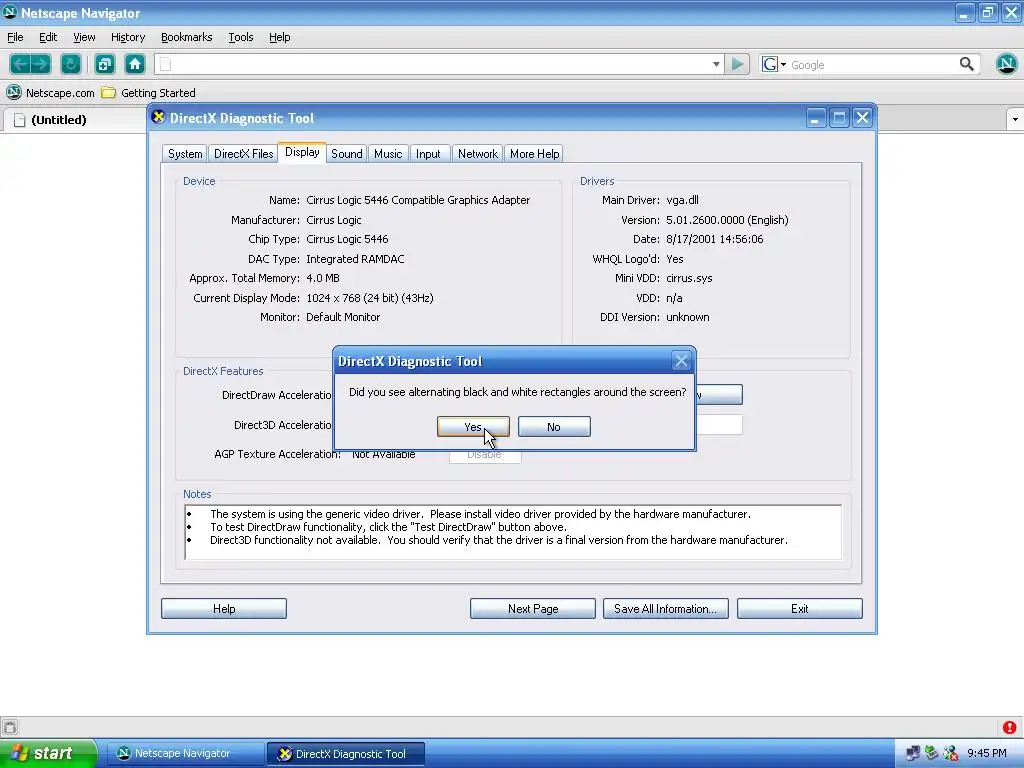Switch to the More Help tab
Image resolution: width=1024 pixels, height=768 pixels.
coord(534,153)
